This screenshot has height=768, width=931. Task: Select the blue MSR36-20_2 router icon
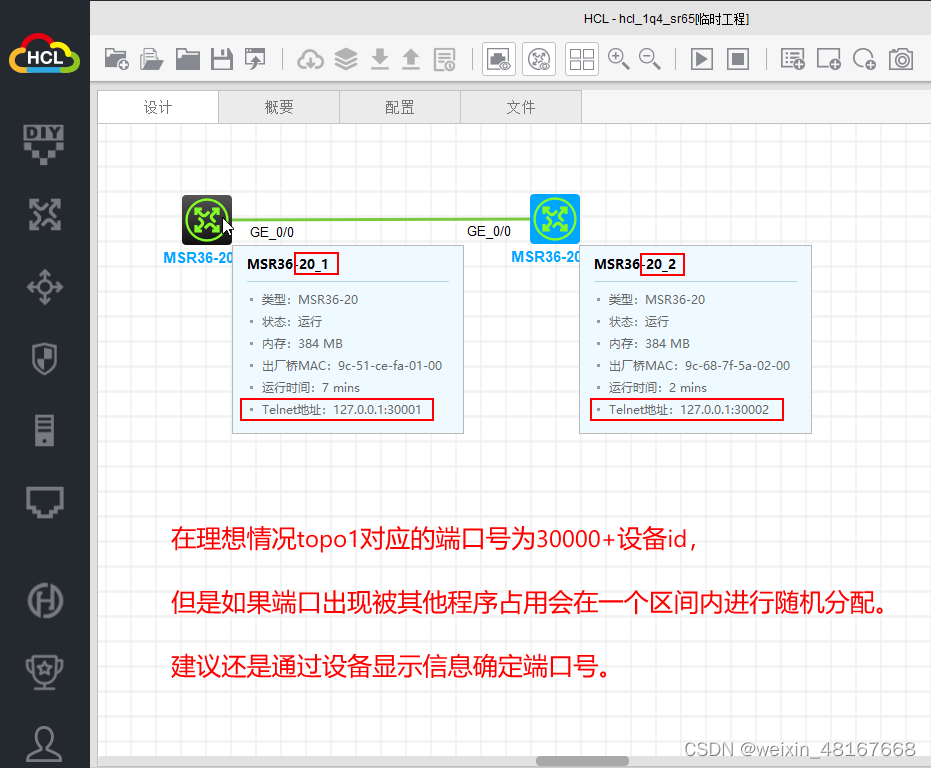[x=555, y=219]
